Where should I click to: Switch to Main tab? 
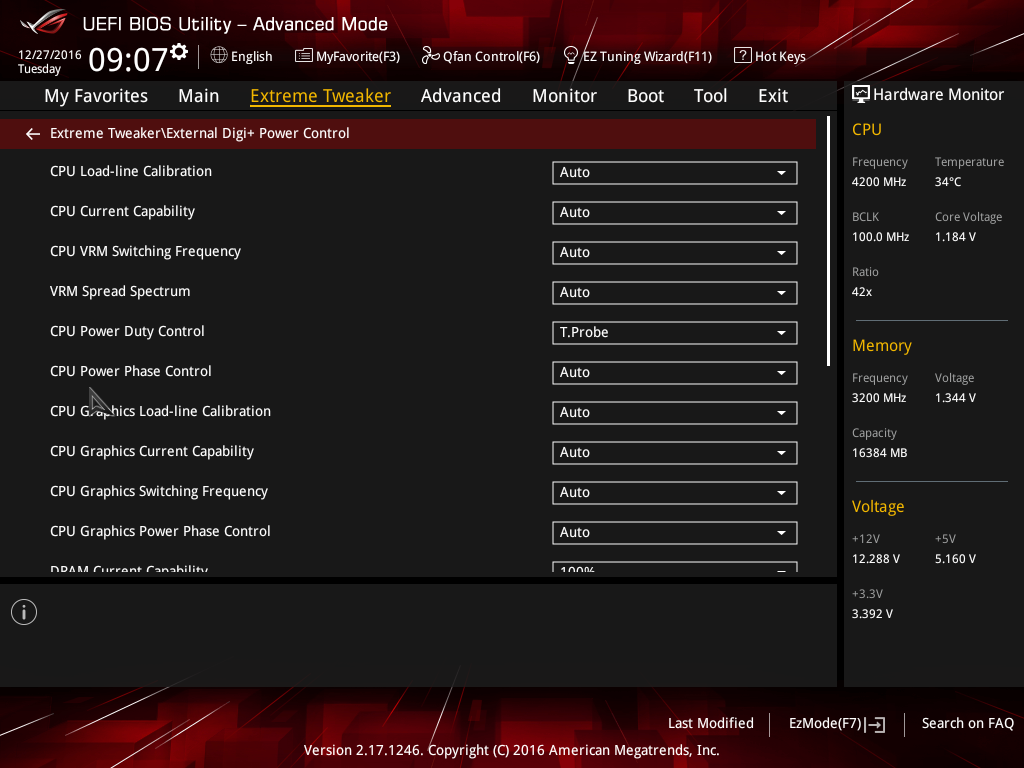(199, 96)
